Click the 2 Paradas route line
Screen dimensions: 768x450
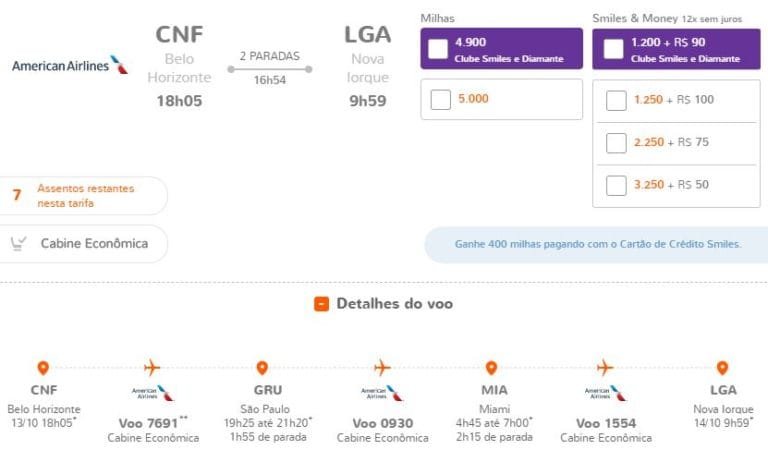[269, 69]
